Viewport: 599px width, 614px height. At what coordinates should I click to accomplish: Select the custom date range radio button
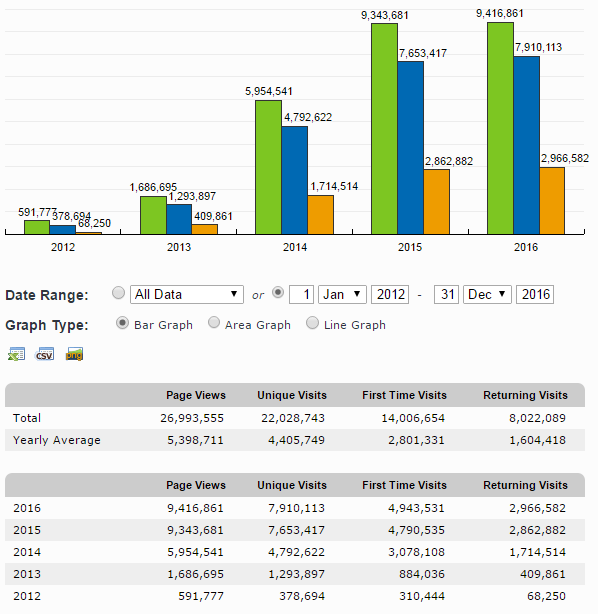coord(278,293)
